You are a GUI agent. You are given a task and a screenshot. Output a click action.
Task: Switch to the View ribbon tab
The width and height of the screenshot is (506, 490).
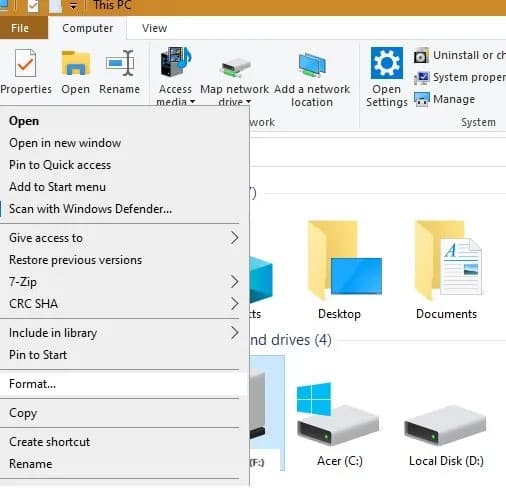[x=154, y=28]
